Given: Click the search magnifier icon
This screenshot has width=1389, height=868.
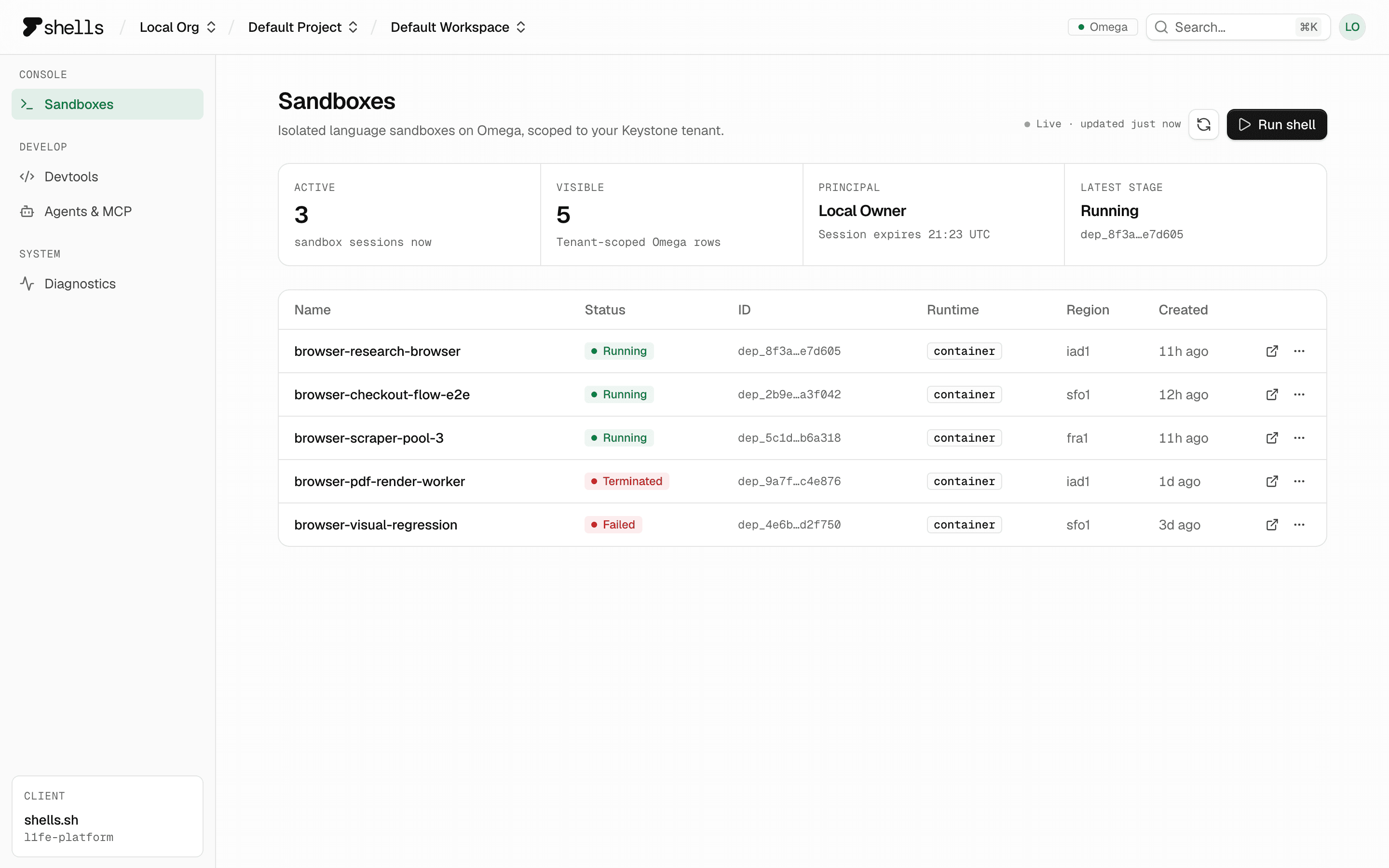Looking at the screenshot, I should 1161,27.
